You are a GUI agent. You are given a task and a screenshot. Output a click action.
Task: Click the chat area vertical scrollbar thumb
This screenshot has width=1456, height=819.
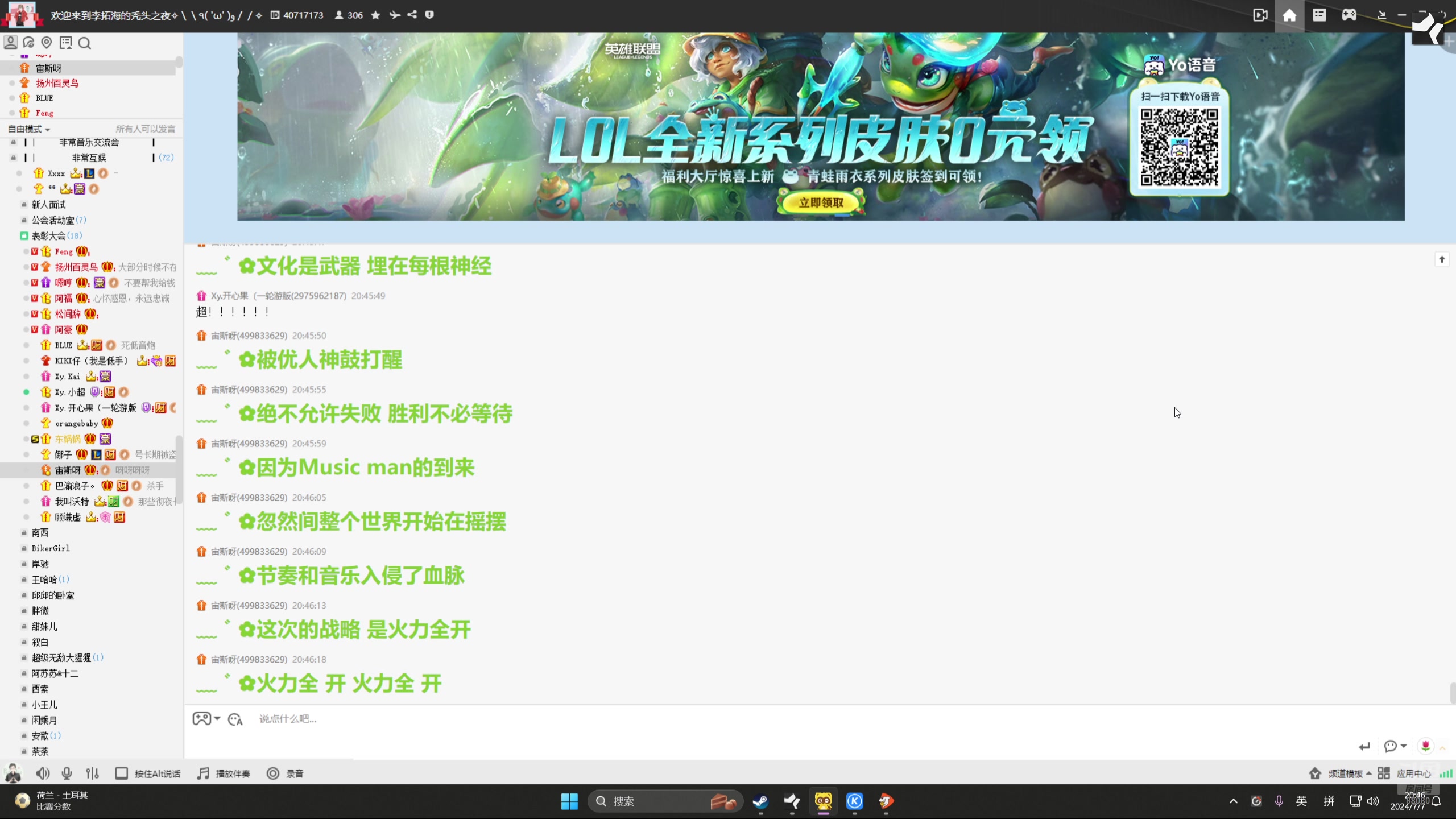coord(1452,693)
